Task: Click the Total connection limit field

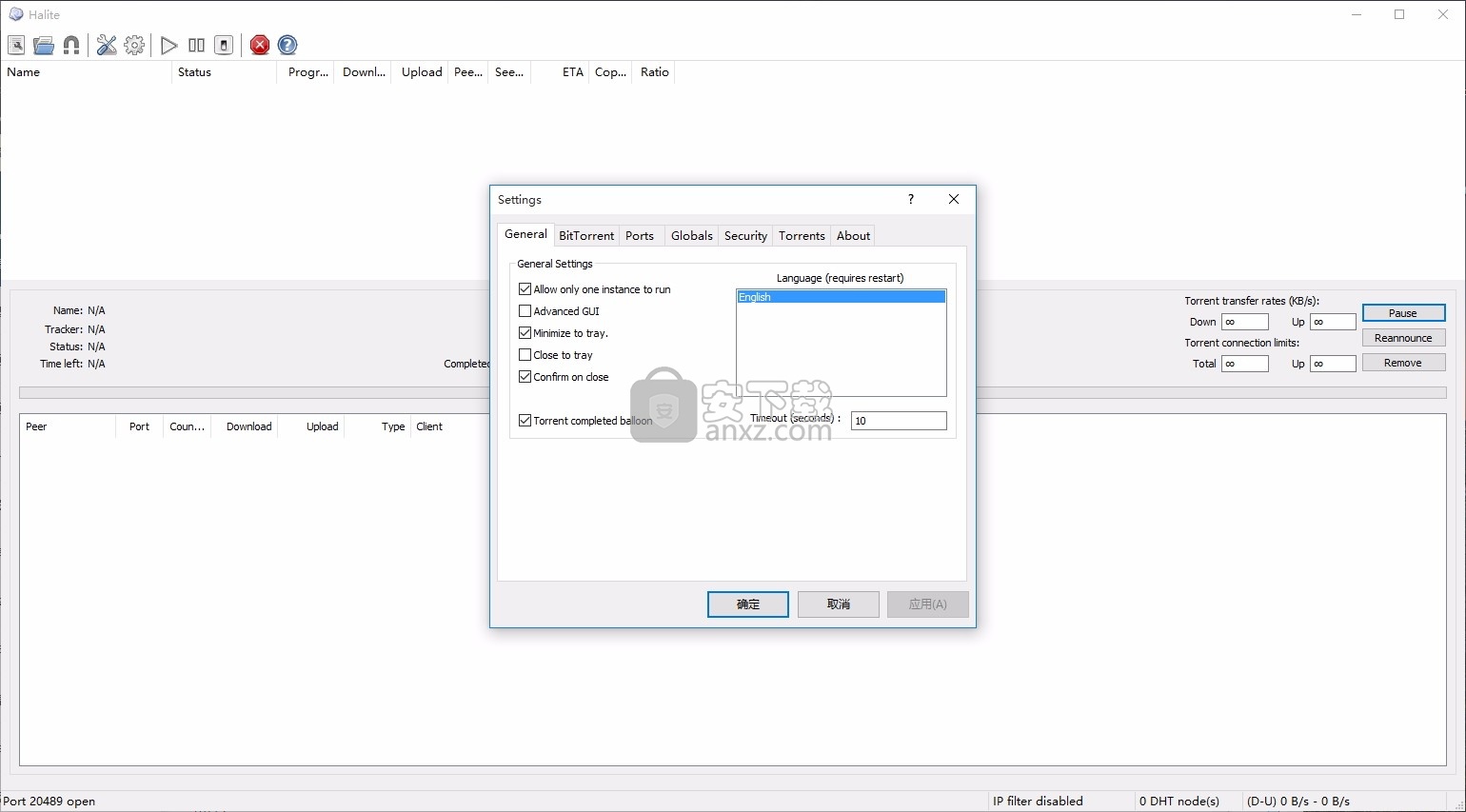Action: click(1245, 364)
